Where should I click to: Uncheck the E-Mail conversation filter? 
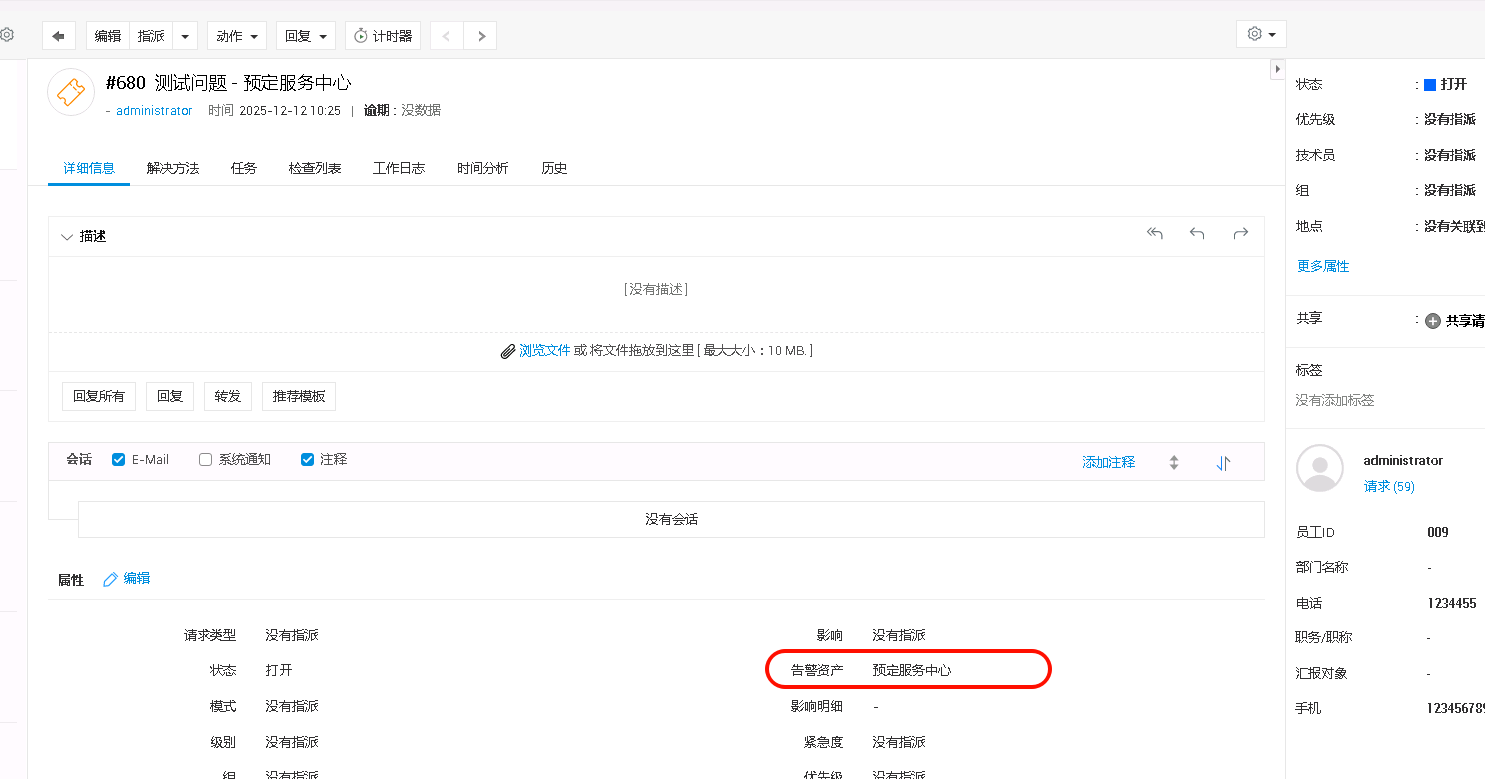click(119, 460)
